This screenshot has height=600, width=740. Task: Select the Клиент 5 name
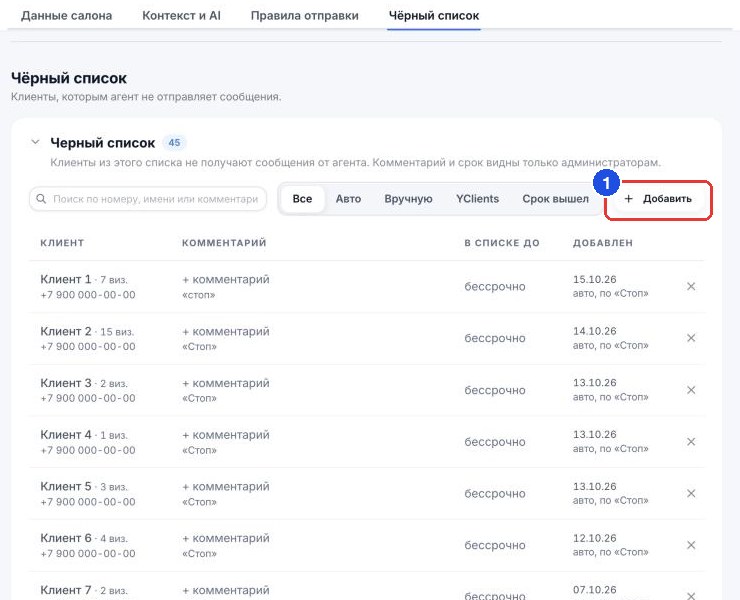pyautogui.click(x=66, y=486)
